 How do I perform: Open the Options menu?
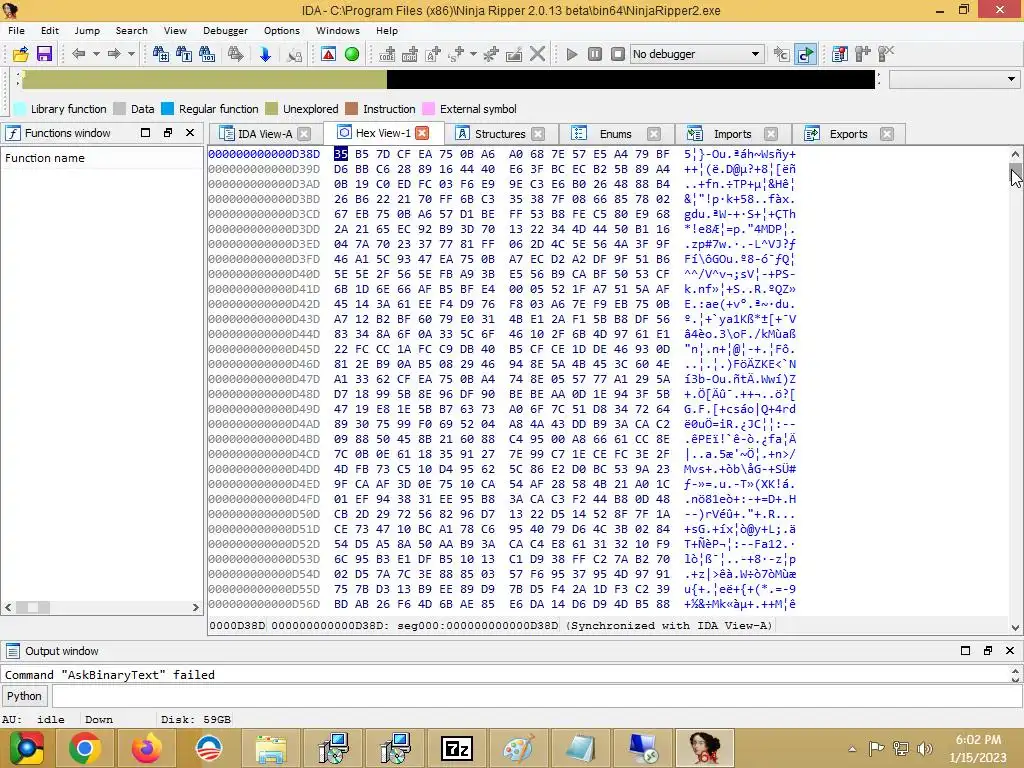click(281, 31)
